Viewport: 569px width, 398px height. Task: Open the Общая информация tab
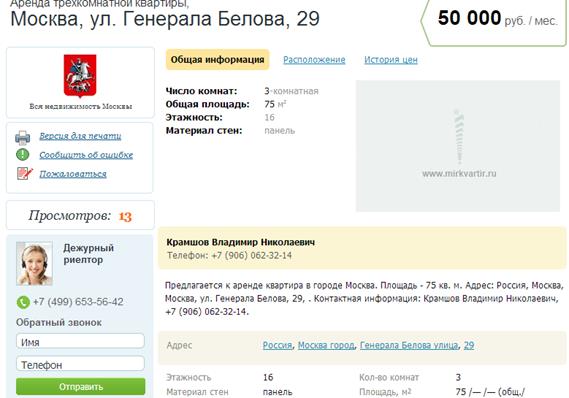click(217, 60)
